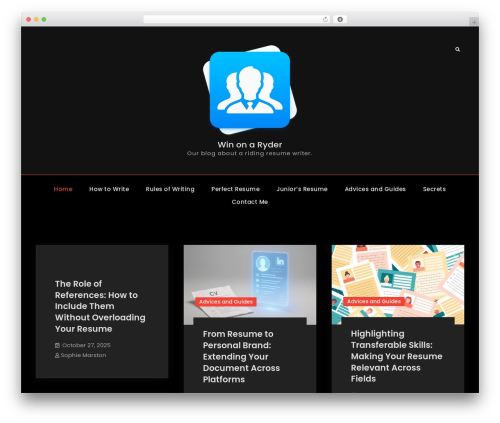This screenshot has height=423, width=500.
Task: Click the tagline about a riding resume writer
Action: 249,153
